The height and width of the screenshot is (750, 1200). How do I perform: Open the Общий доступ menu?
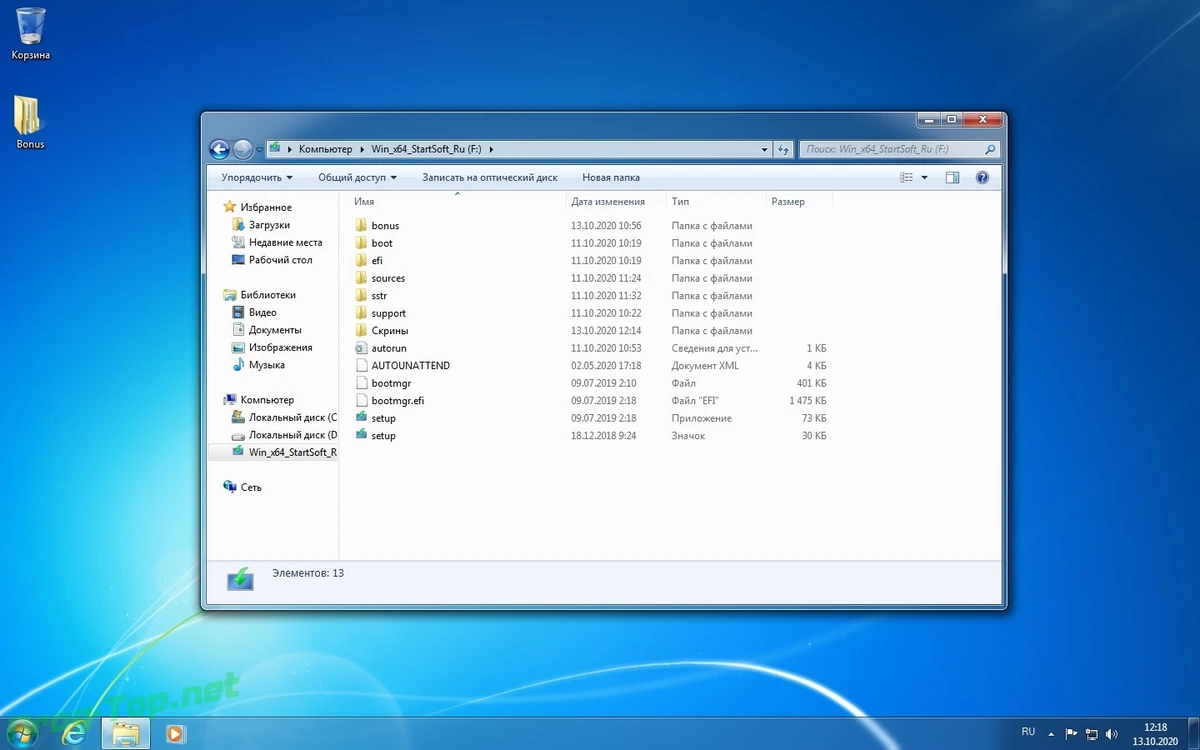(x=357, y=177)
